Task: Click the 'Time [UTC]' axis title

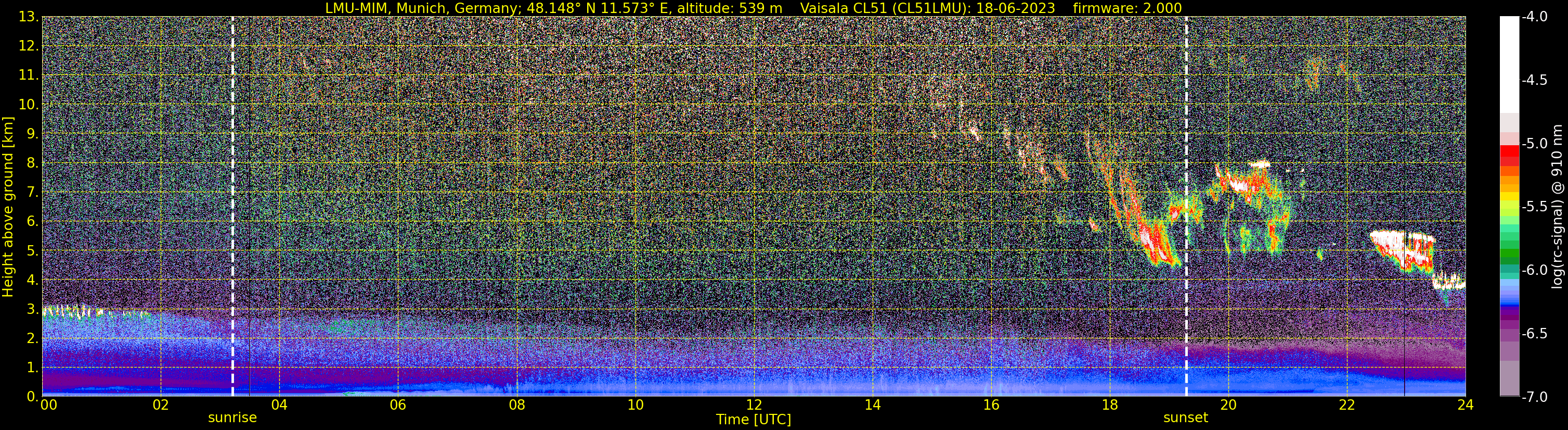Action: coord(754,420)
